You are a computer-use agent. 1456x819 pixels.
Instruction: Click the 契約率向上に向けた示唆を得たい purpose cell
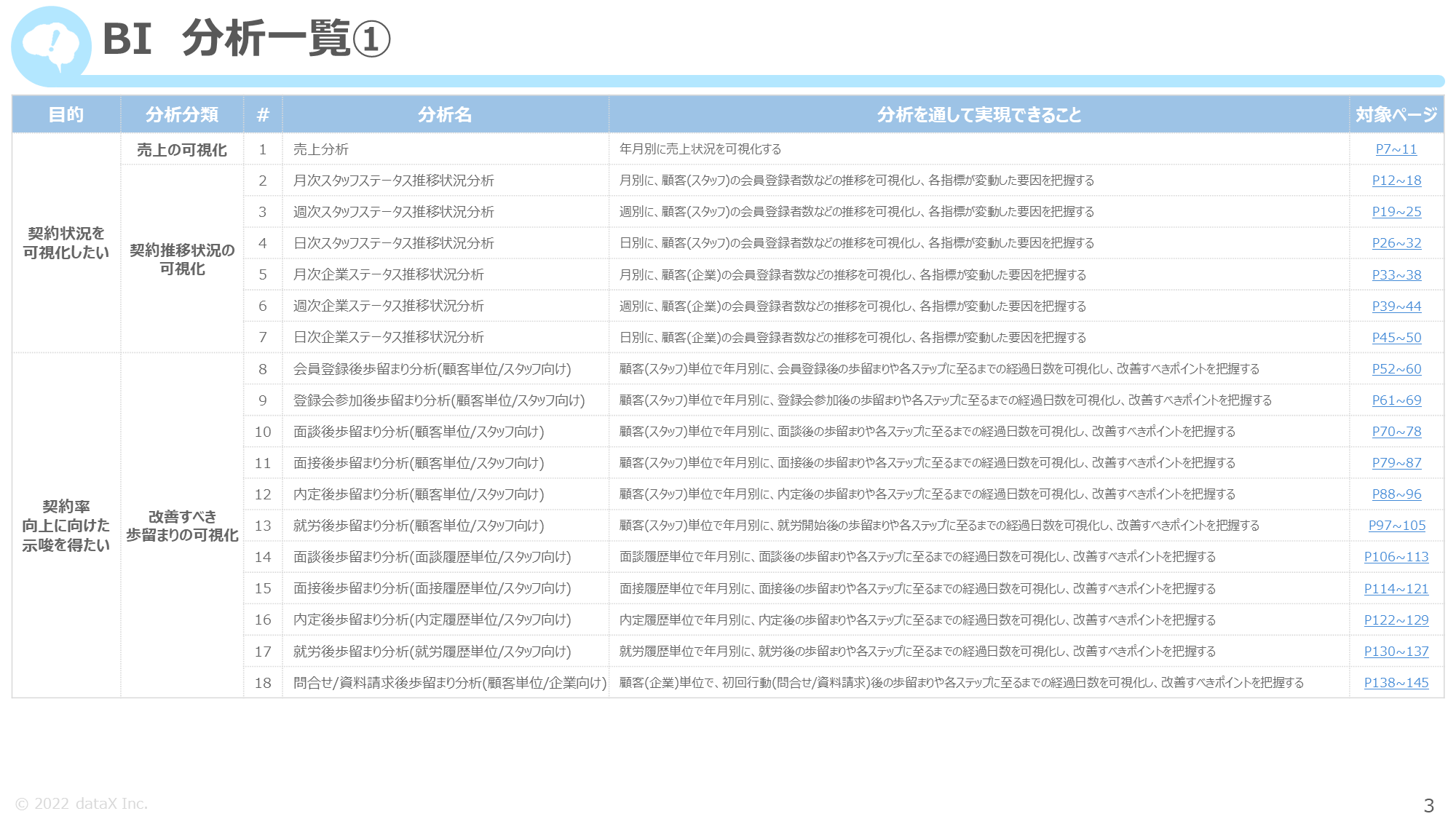[x=66, y=526]
